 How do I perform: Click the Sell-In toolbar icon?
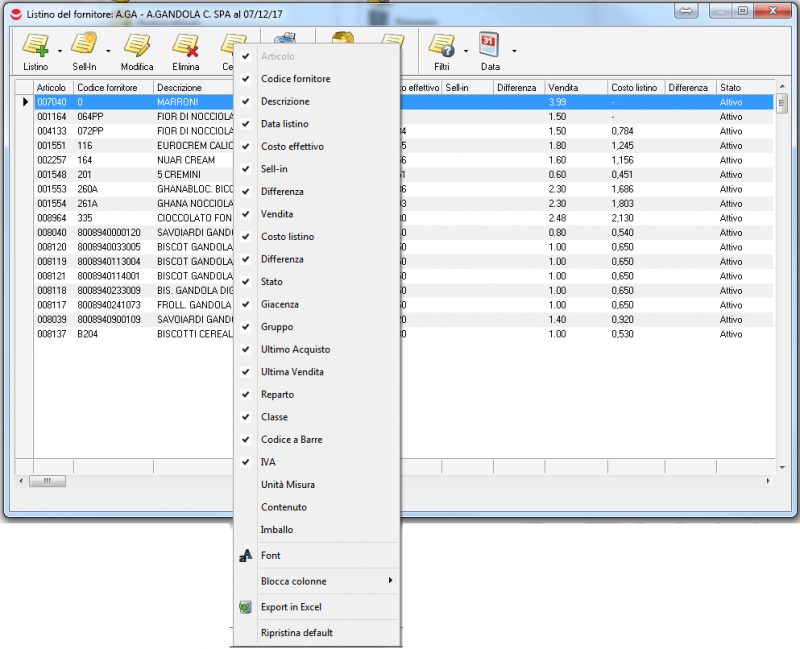click(84, 46)
